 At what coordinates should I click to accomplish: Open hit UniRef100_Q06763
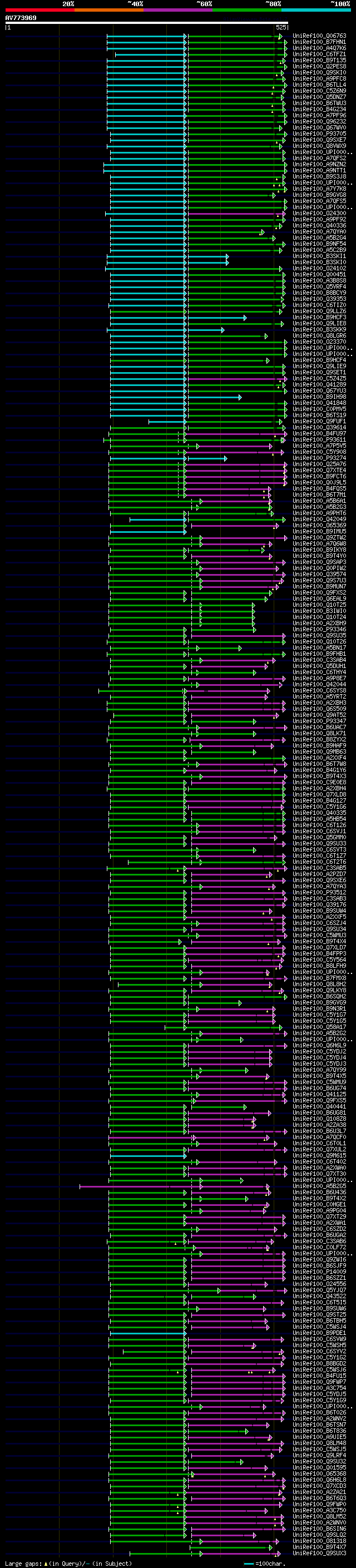click(x=319, y=36)
